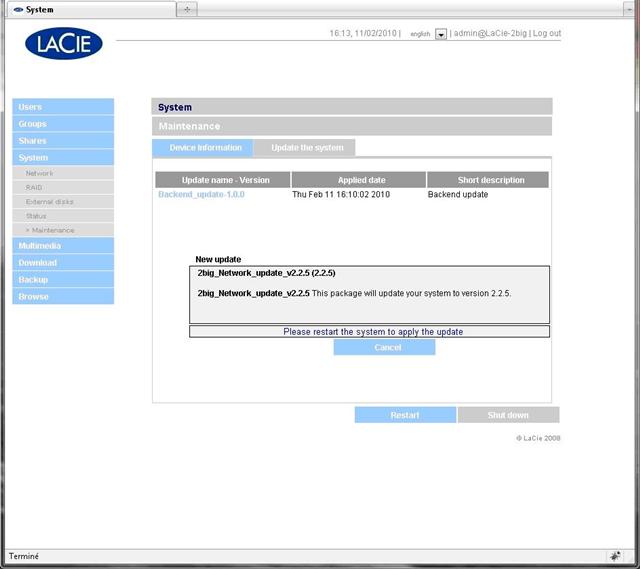This screenshot has width=640, height=569.
Task: Click the LaCie logo
Action: pyautogui.click(x=63, y=44)
